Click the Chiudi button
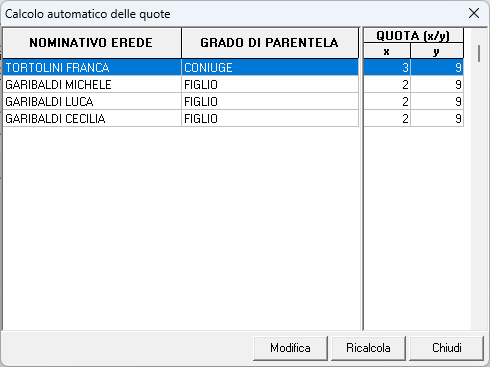 tap(446, 348)
